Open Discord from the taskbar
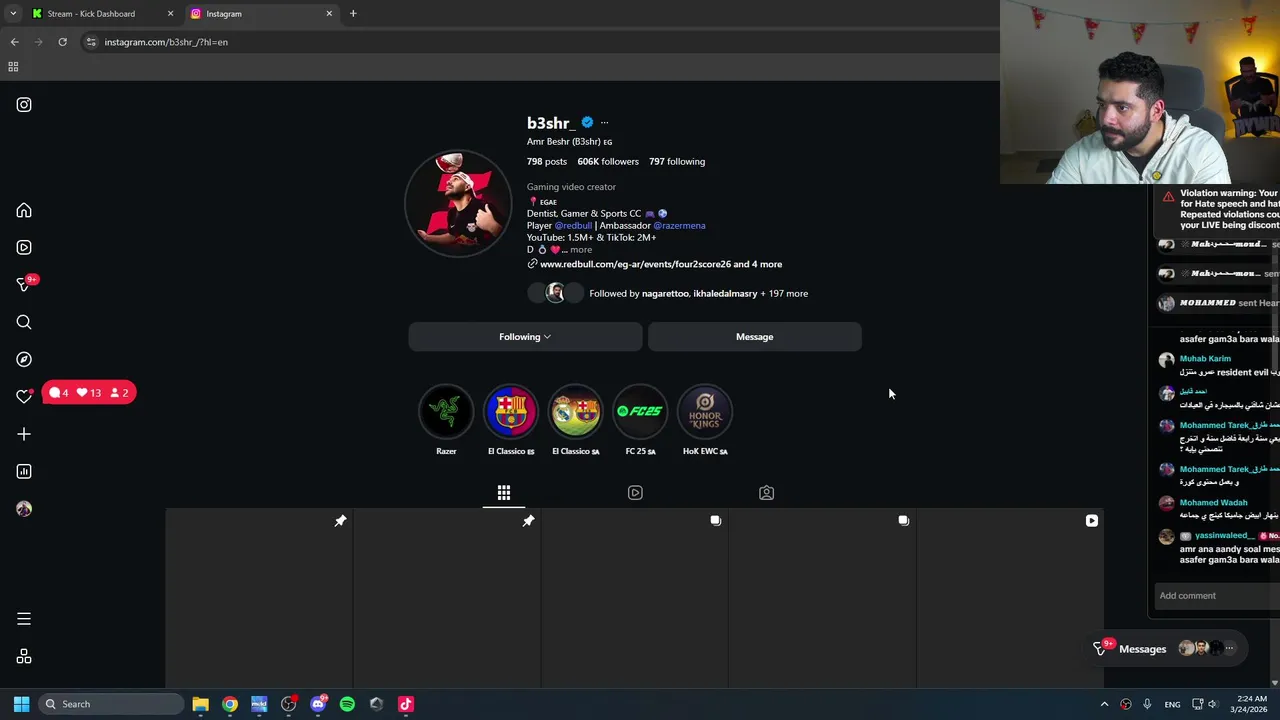The height and width of the screenshot is (720, 1280). (318, 704)
